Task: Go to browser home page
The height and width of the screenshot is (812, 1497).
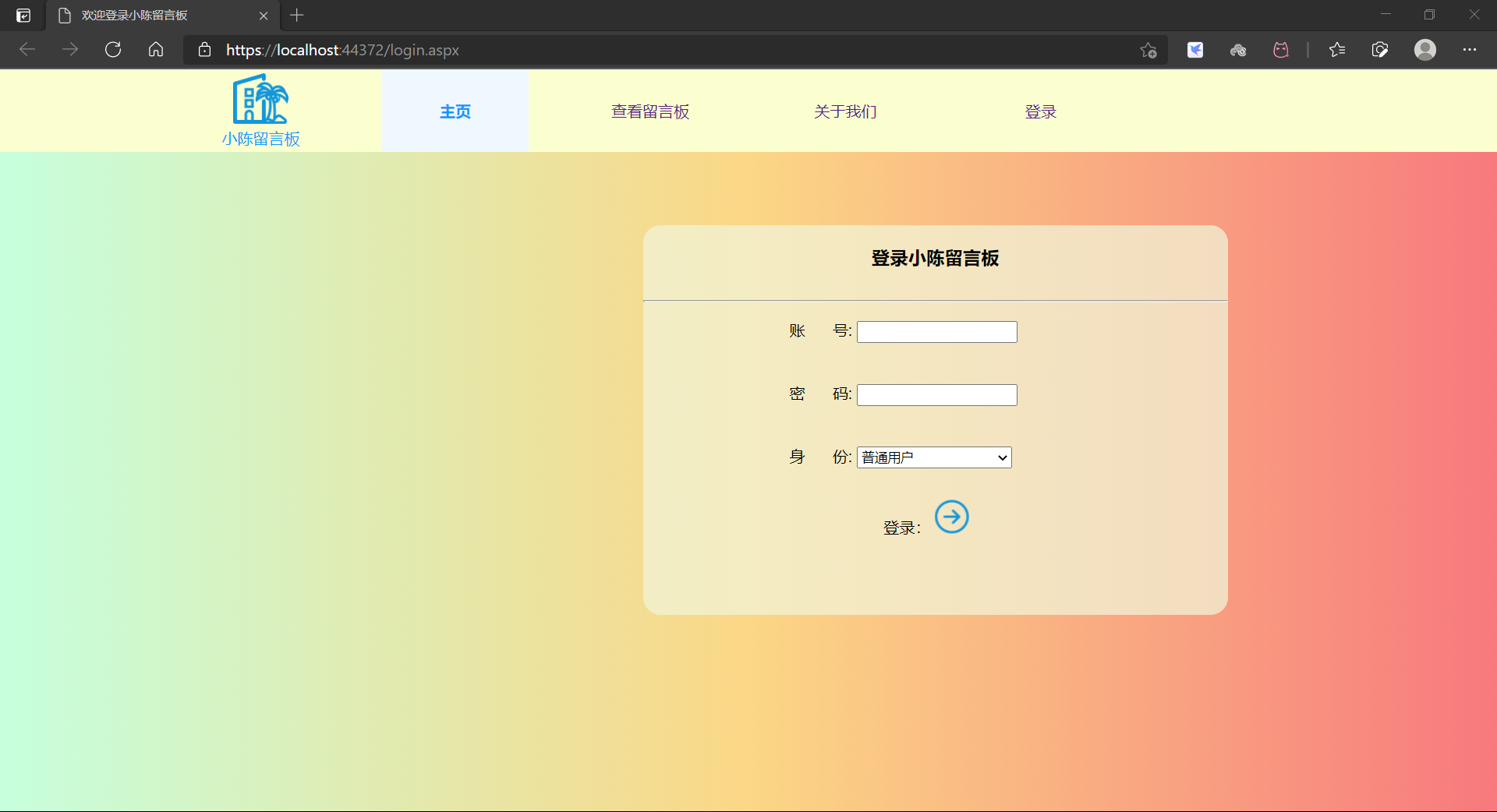Action: click(x=156, y=50)
